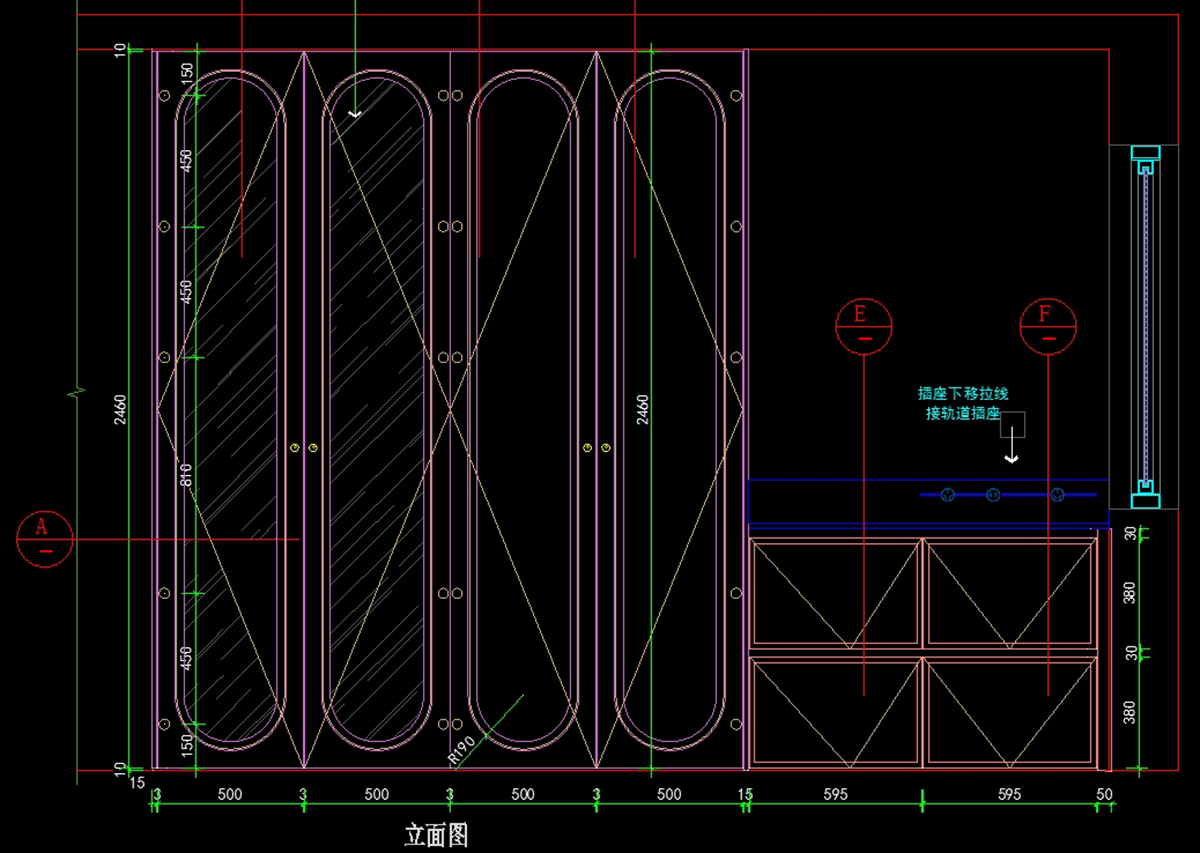Click the white arrowhead at the top green leader
Image resolution: width=1200 pixels, height=853 pixels.
point(355,115)
